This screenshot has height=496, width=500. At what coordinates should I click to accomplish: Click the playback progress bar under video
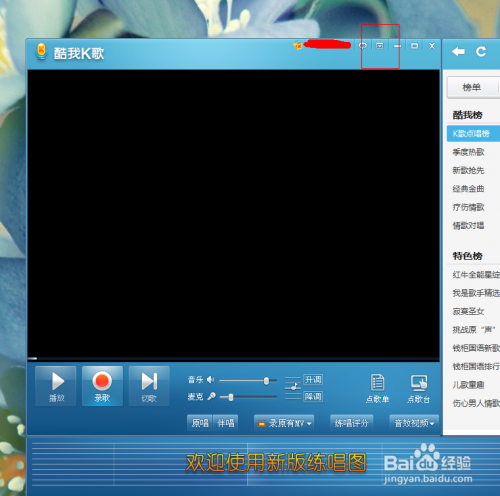pos(233,359)
